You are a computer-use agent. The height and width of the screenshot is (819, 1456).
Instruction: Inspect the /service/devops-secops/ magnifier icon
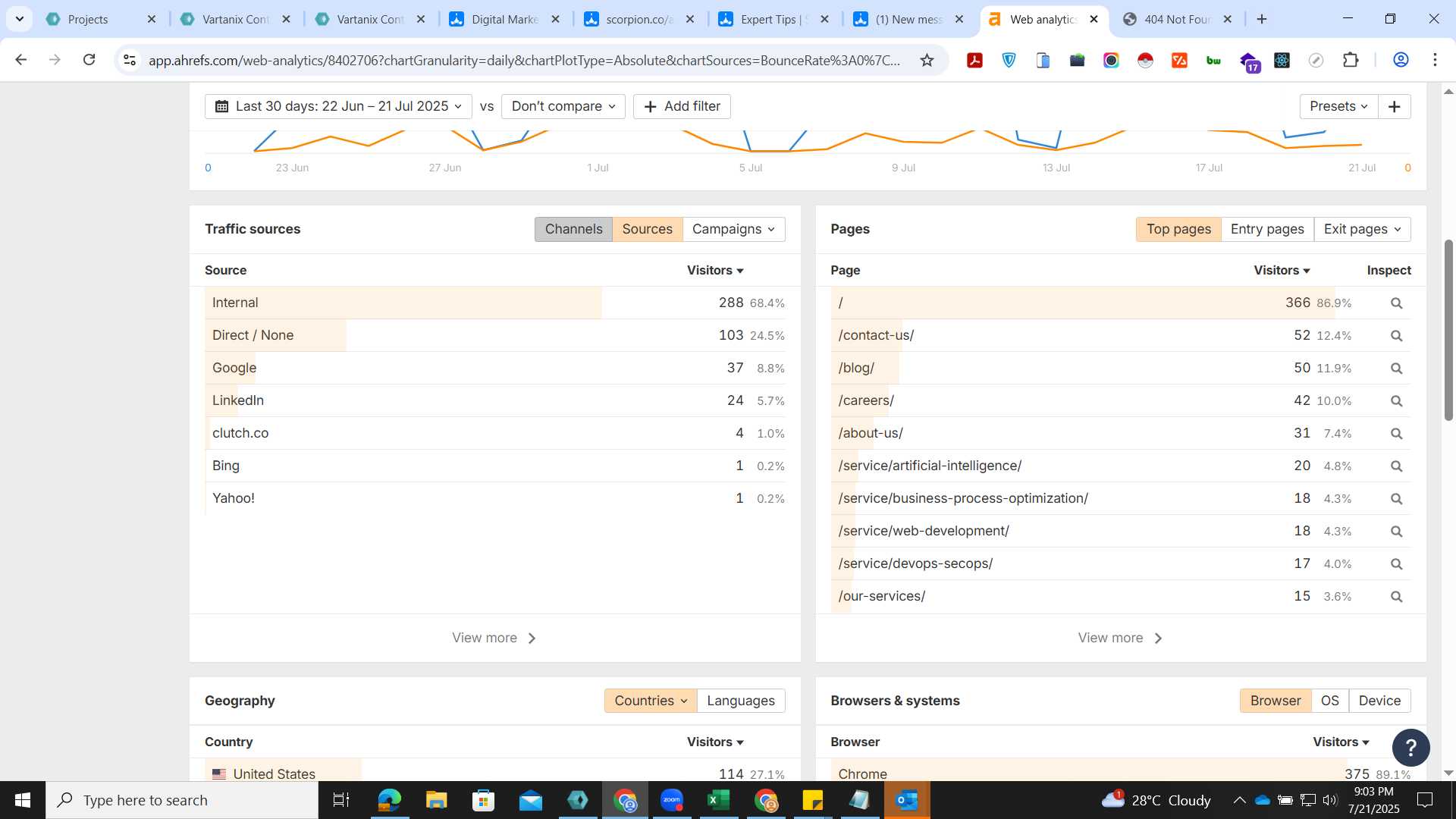[x=1396, y=564]
